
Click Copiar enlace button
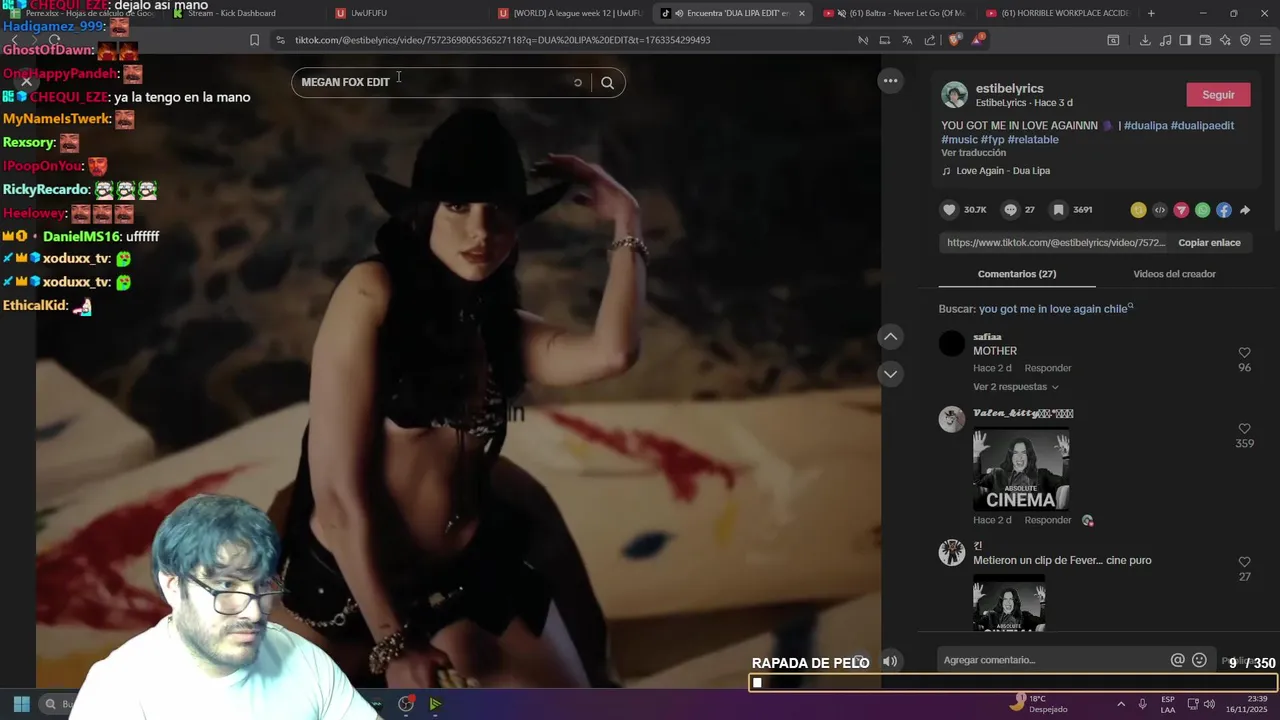(1209, 243)
